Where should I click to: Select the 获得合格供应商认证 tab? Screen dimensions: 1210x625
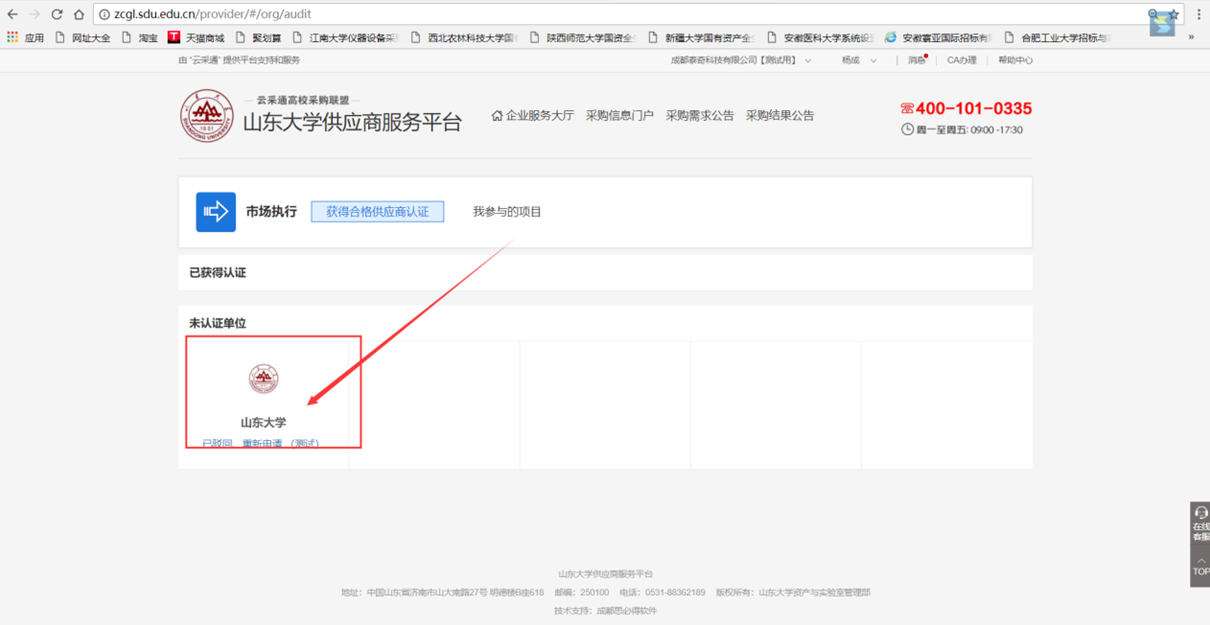(x=377, y=212)
